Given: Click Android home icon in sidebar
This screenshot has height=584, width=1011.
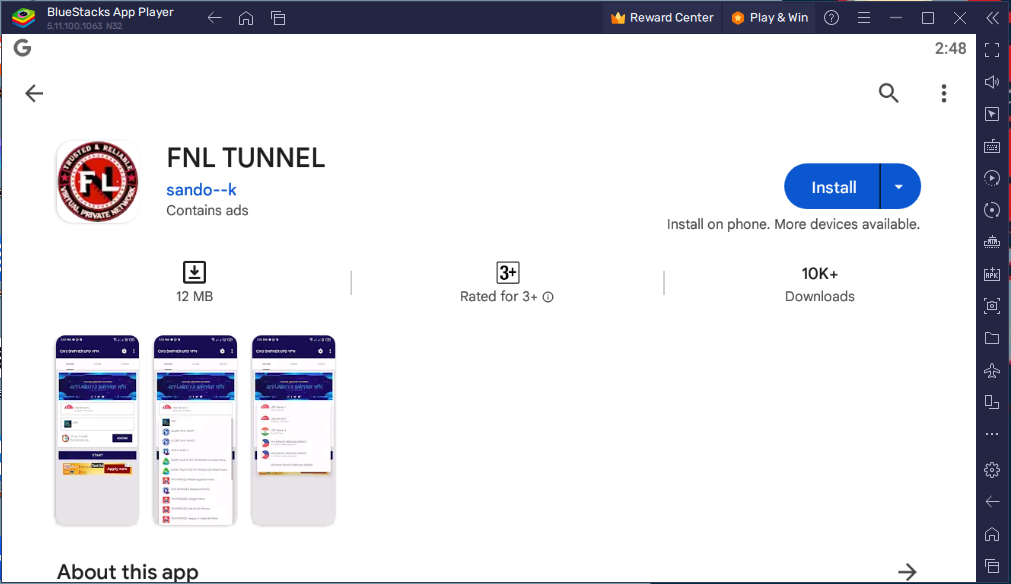Looking at the screenshot, I should tap(992, 534).
